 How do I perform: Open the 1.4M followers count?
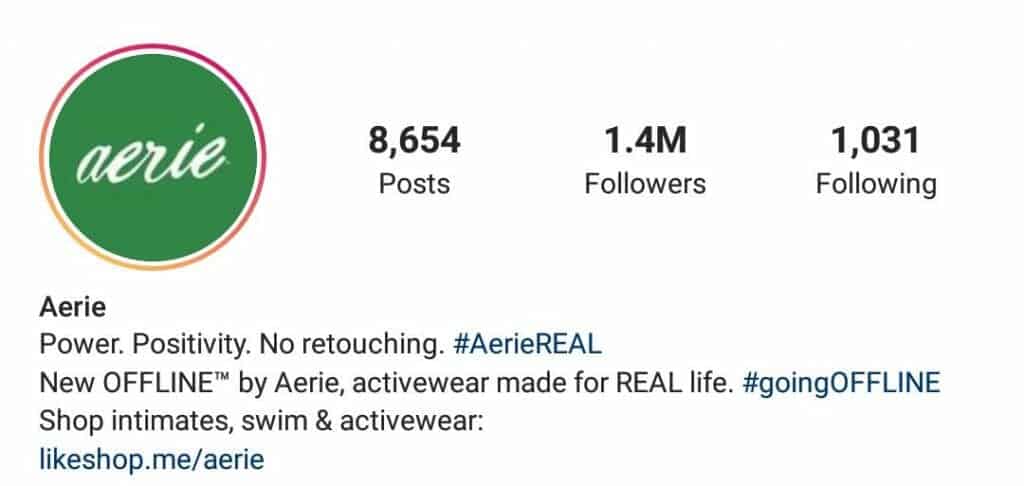[x=645, y=140]
